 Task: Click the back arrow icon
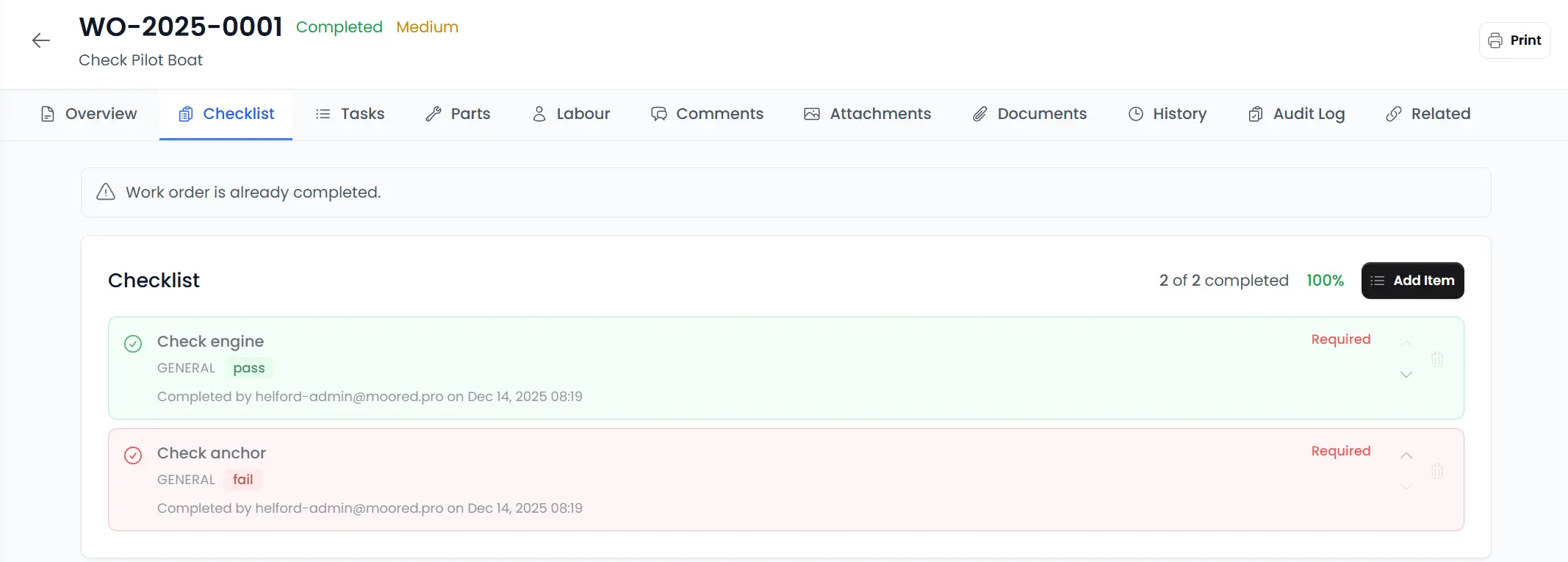tap(41, 40)
